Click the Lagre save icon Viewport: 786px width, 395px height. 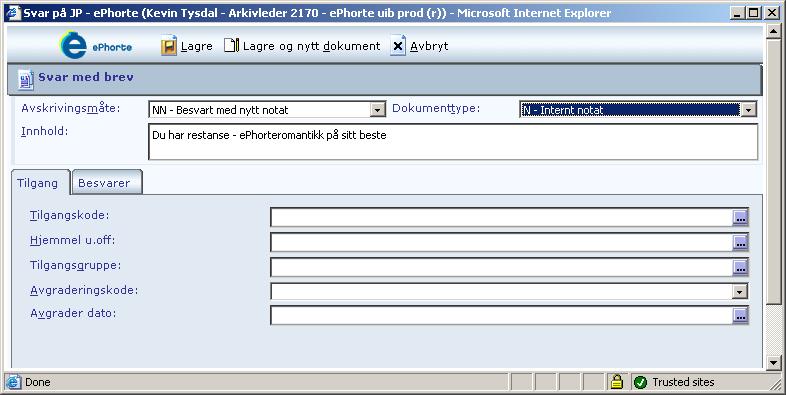click(169, 46)
